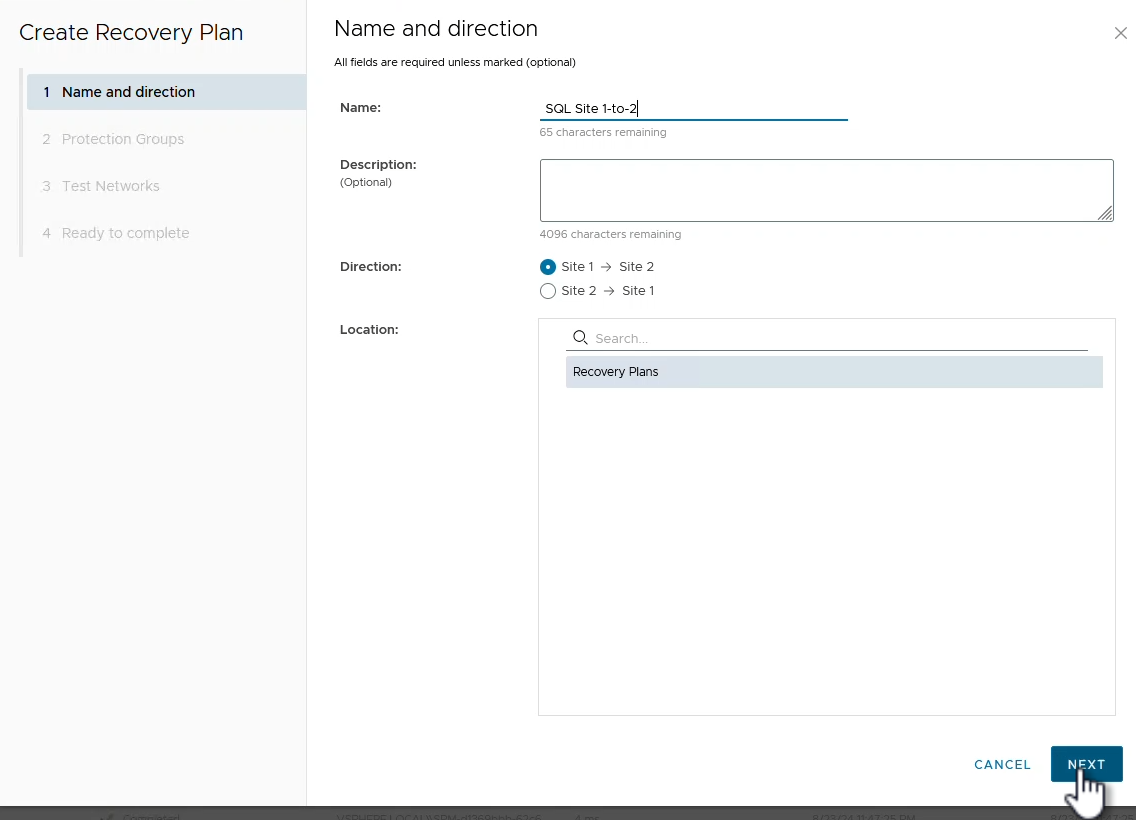Click the 'Description:' field label

coord(378,164)
